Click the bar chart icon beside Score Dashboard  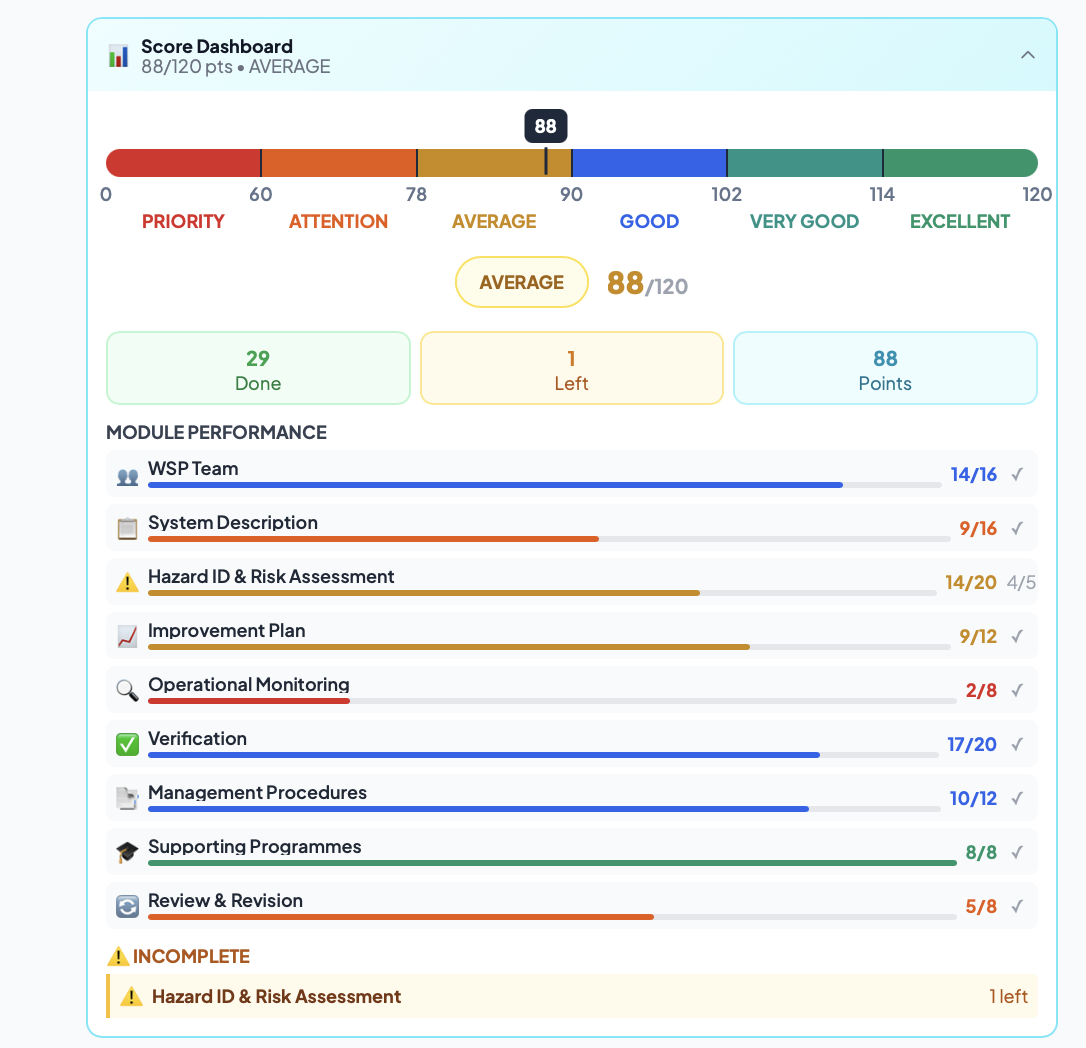tap(118, 56)
